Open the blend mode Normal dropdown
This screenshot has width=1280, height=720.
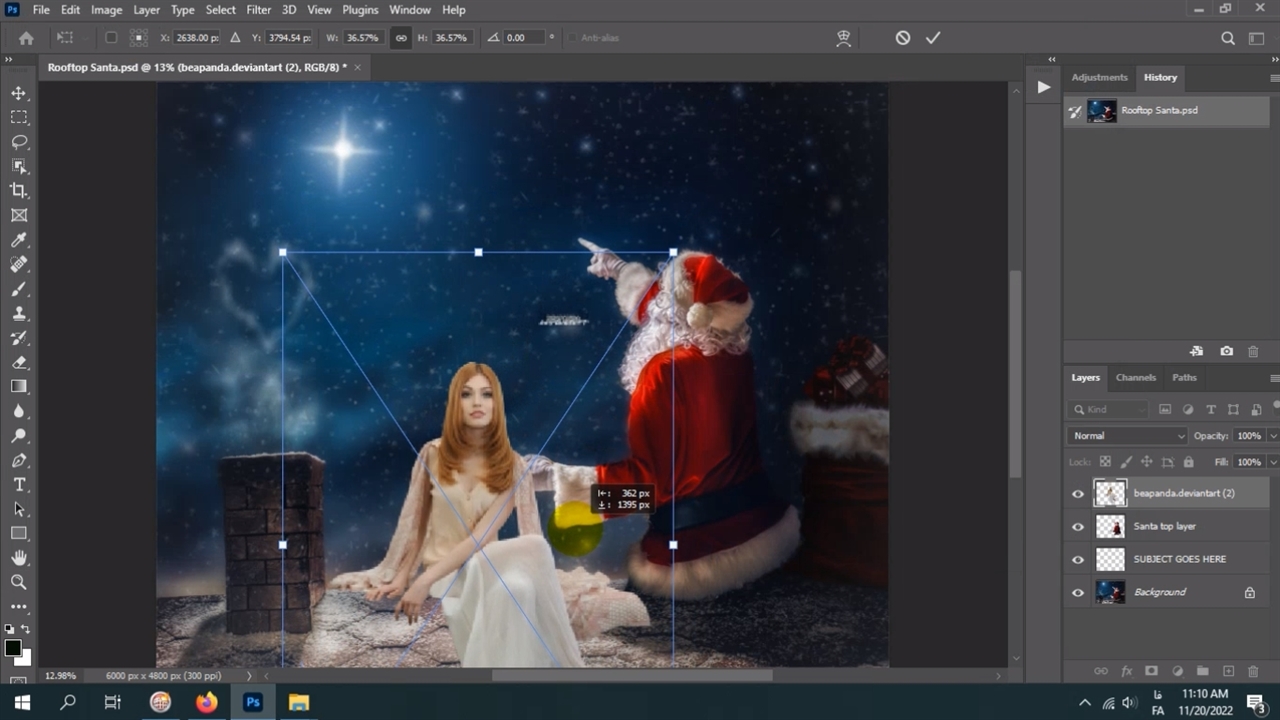[1127, 436]
